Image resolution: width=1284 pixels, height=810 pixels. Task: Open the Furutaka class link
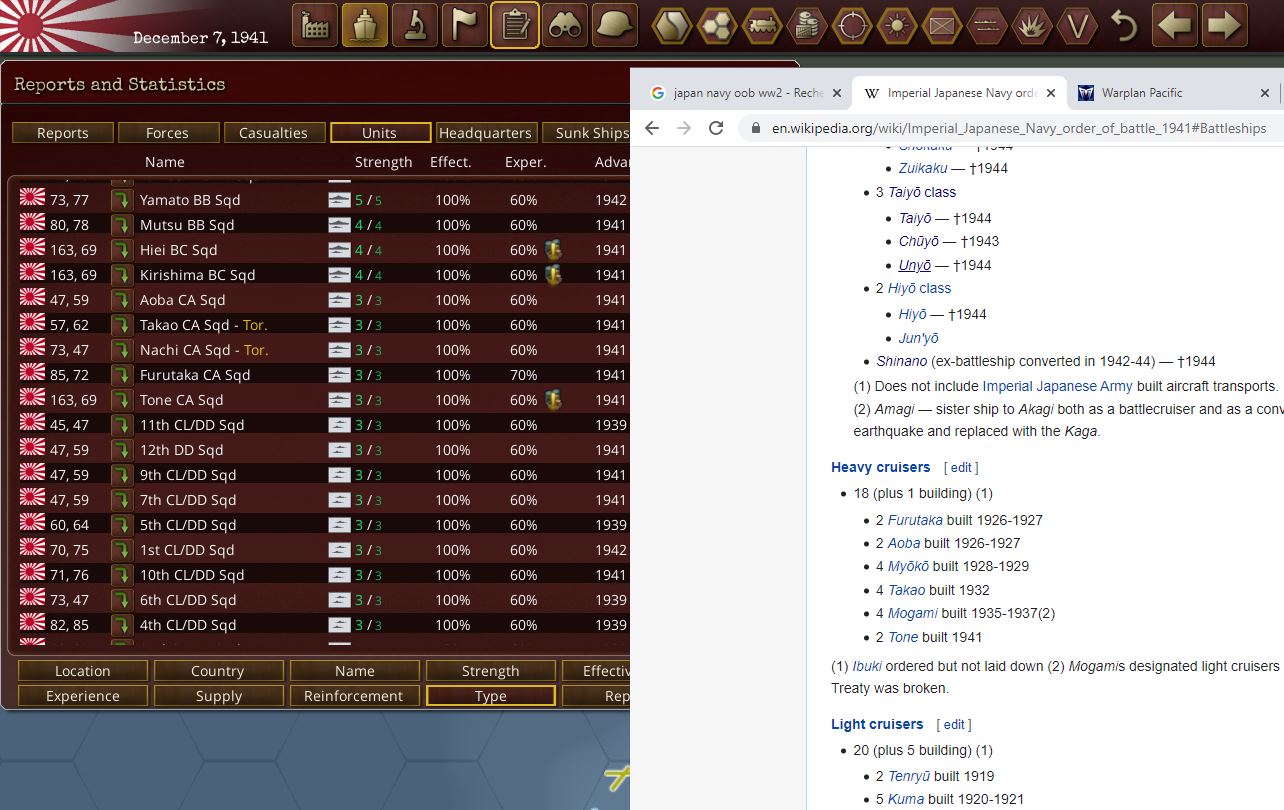pyautogui.click(x=915, y=520)
